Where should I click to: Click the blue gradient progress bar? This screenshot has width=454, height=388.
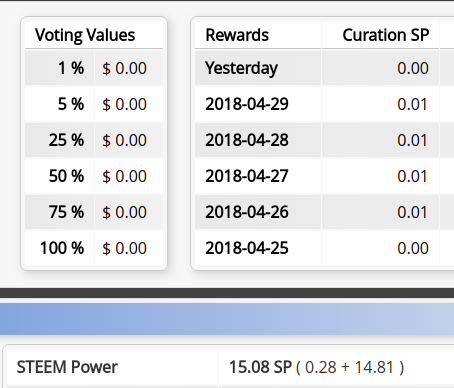(227, 319)
